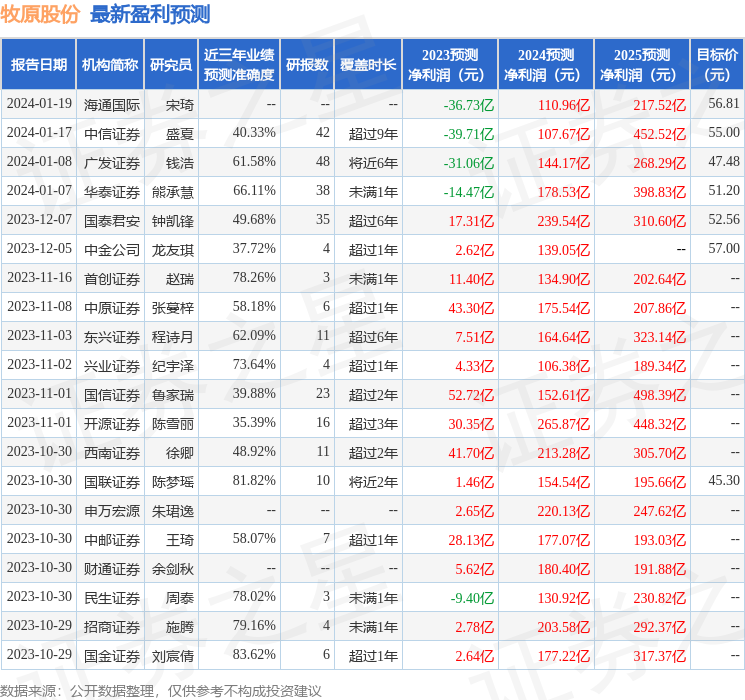This screenshot has width=745, height=700.
Task: Click analyst name 程诗月
Action: click(173, 337)
